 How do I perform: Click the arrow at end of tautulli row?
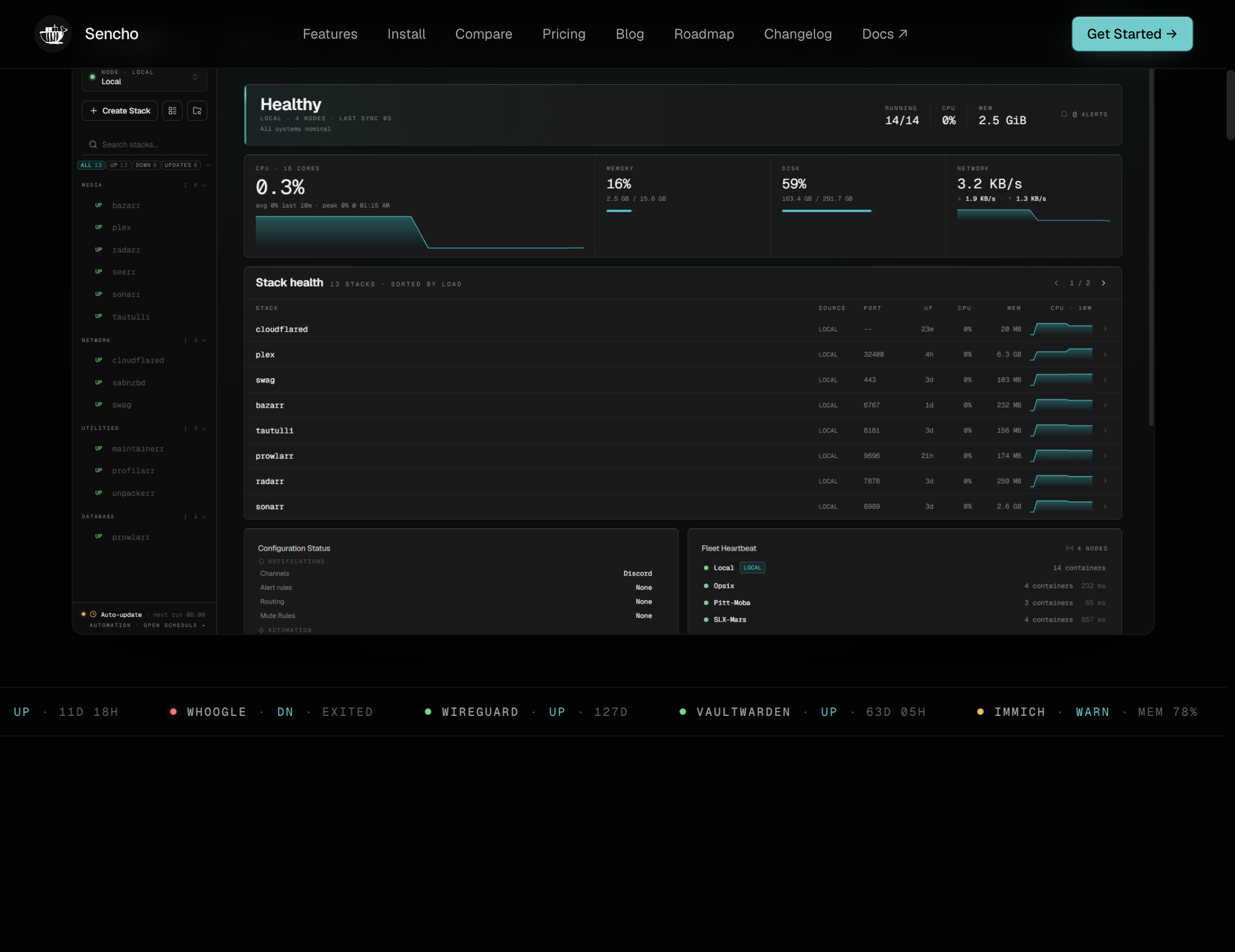click(x=1105, y=430)
